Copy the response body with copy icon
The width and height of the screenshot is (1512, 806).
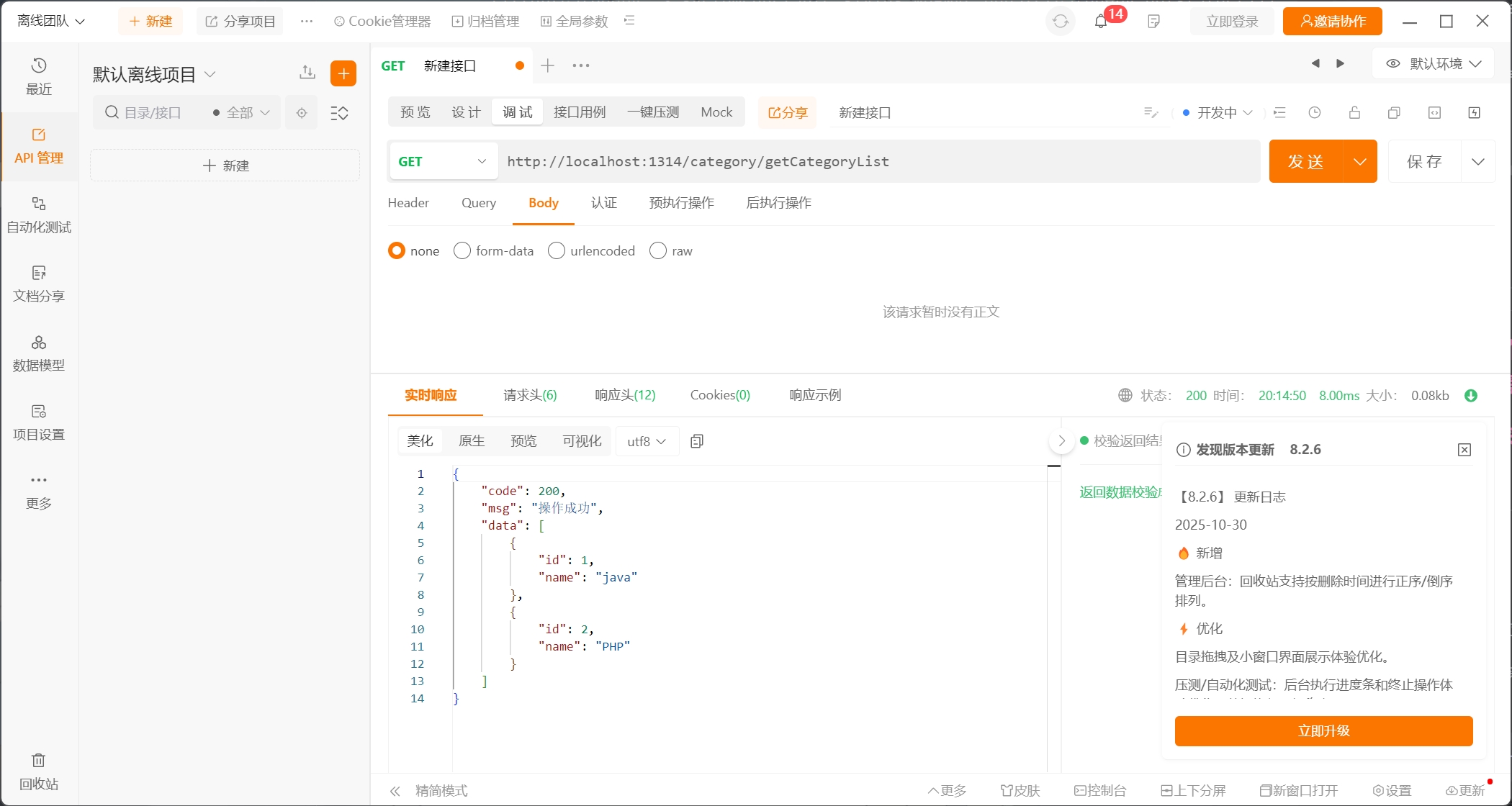(696, 441)
